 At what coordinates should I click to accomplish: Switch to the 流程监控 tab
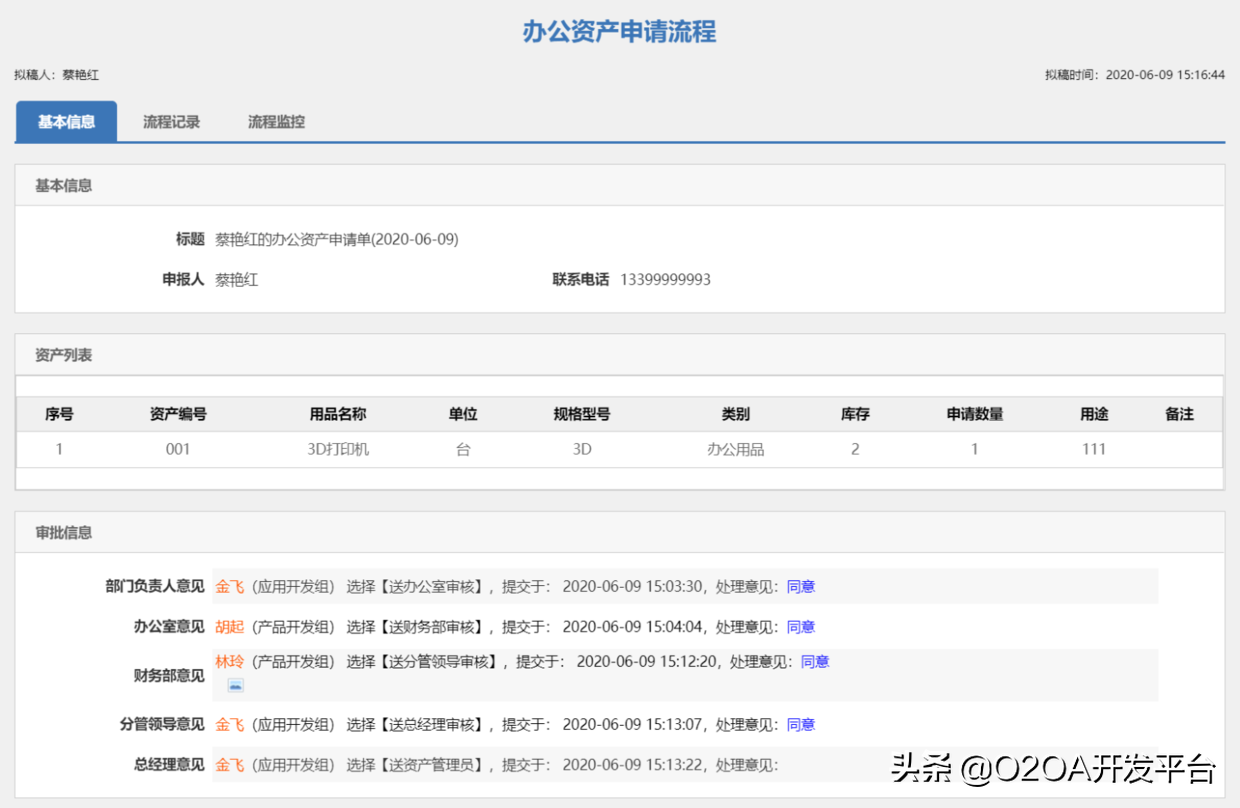(275, 121)
